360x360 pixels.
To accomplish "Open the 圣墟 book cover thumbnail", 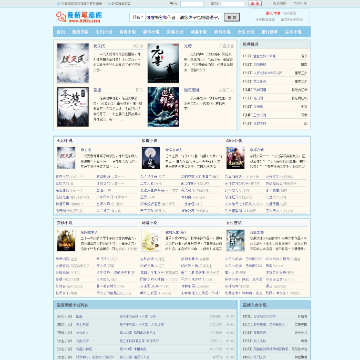I will click(73, 107).
